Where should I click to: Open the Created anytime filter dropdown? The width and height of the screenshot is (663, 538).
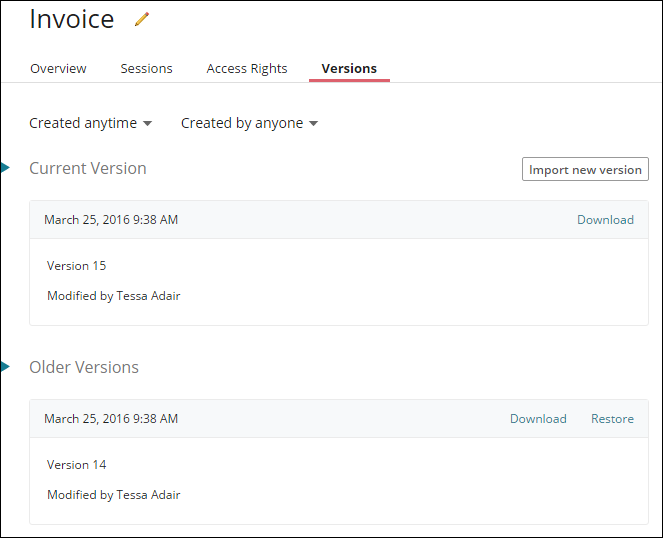click(90, 123)
